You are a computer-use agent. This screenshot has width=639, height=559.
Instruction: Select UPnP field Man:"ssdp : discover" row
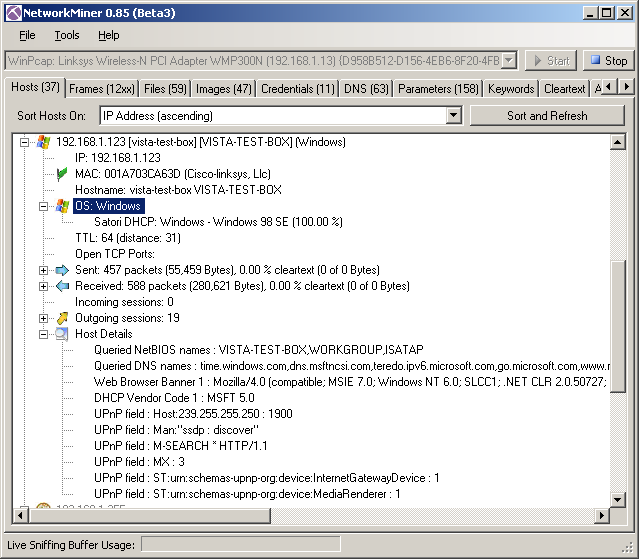click(176, 430)
